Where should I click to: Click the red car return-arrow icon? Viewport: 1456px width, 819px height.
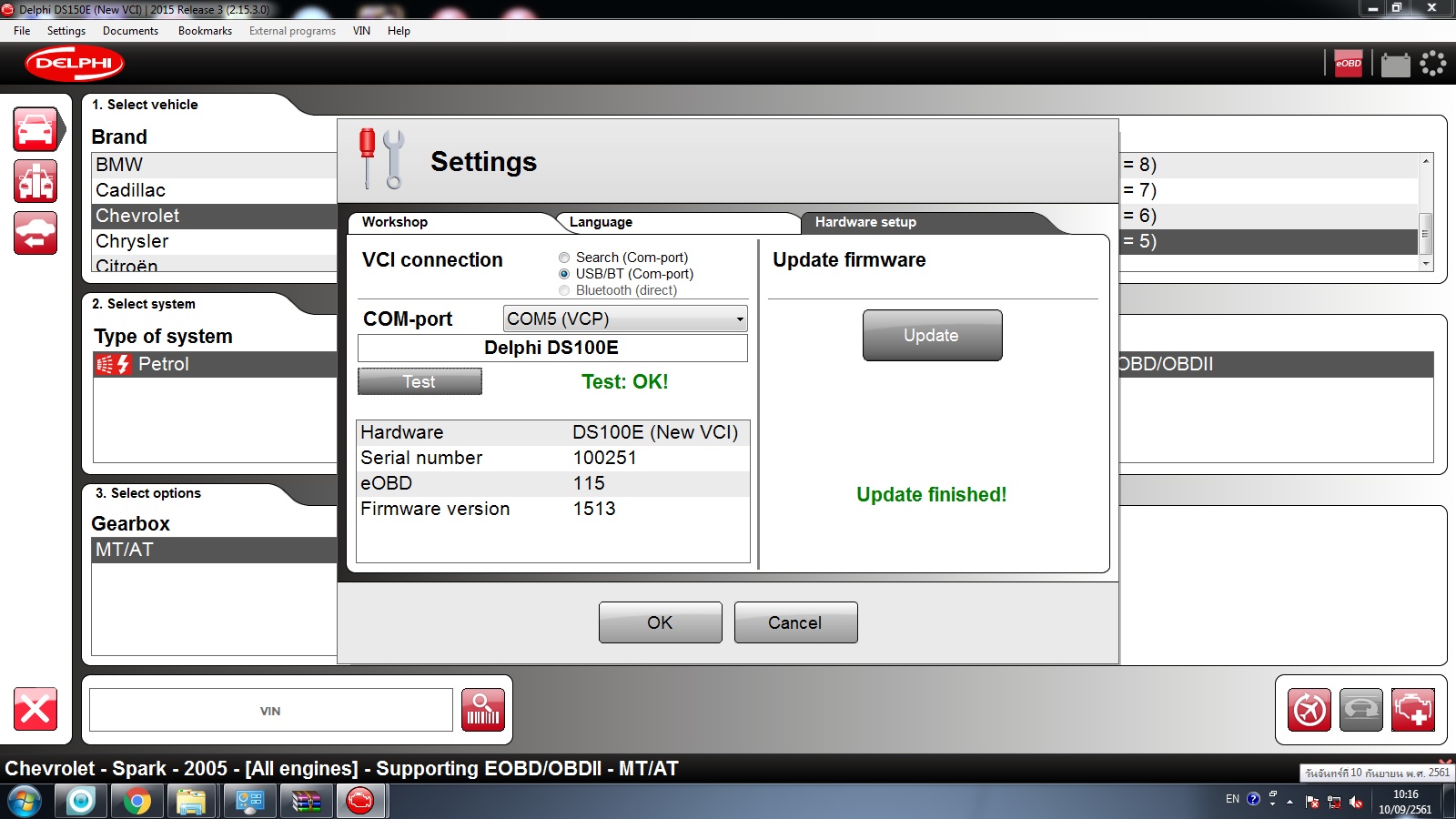pos(35,234)
